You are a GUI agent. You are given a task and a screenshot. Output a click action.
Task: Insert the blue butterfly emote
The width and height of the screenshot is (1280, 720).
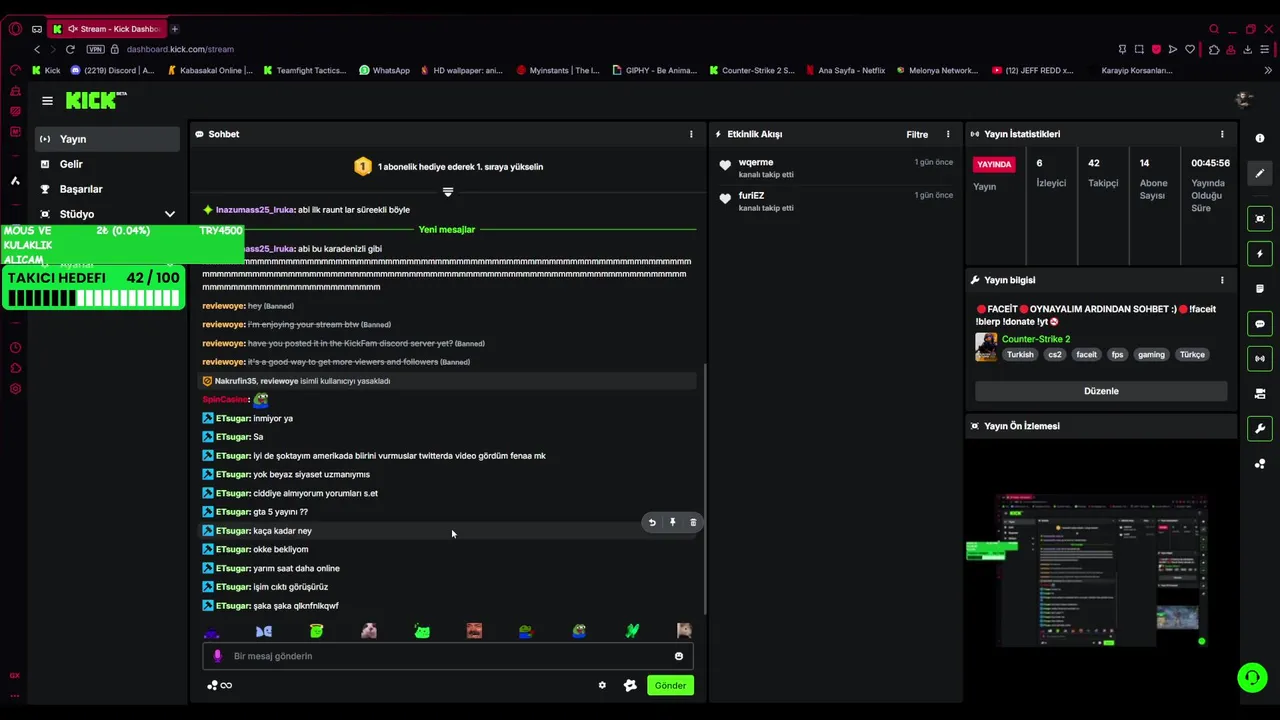264,631
